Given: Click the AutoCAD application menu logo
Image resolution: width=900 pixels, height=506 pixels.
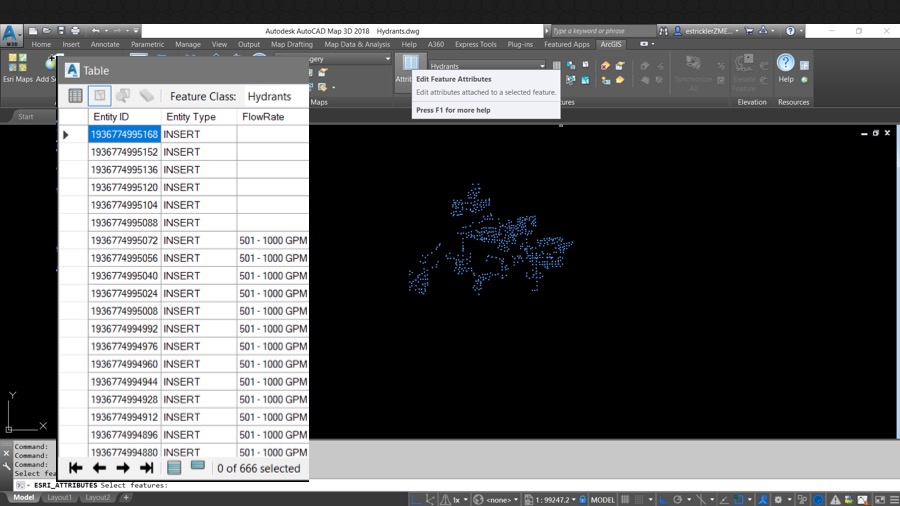Looking at the screenshot, I should coord(10,35).
